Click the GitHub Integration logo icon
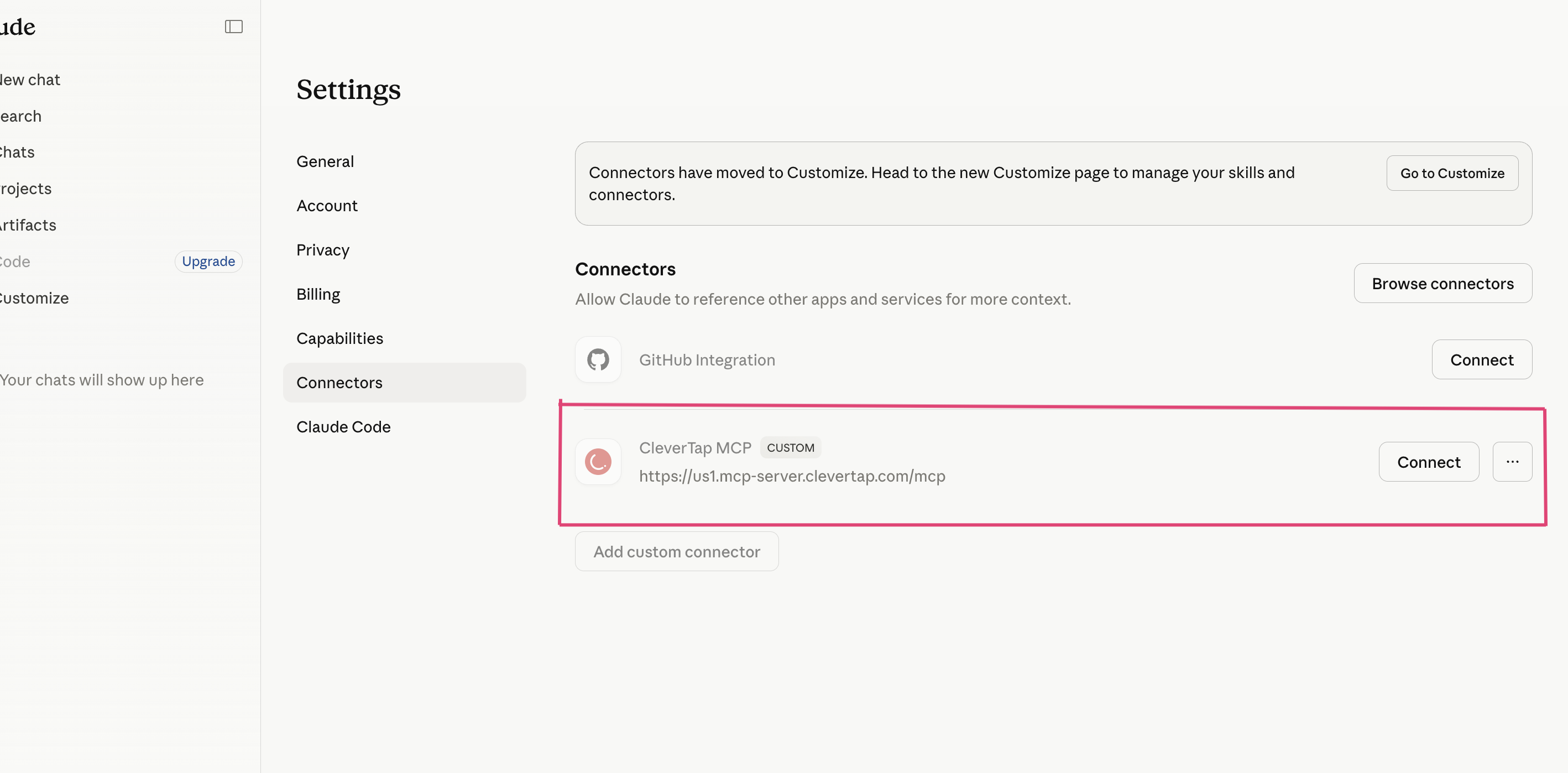The width and height of the screenshot is (1568, 773). point(598,360)
